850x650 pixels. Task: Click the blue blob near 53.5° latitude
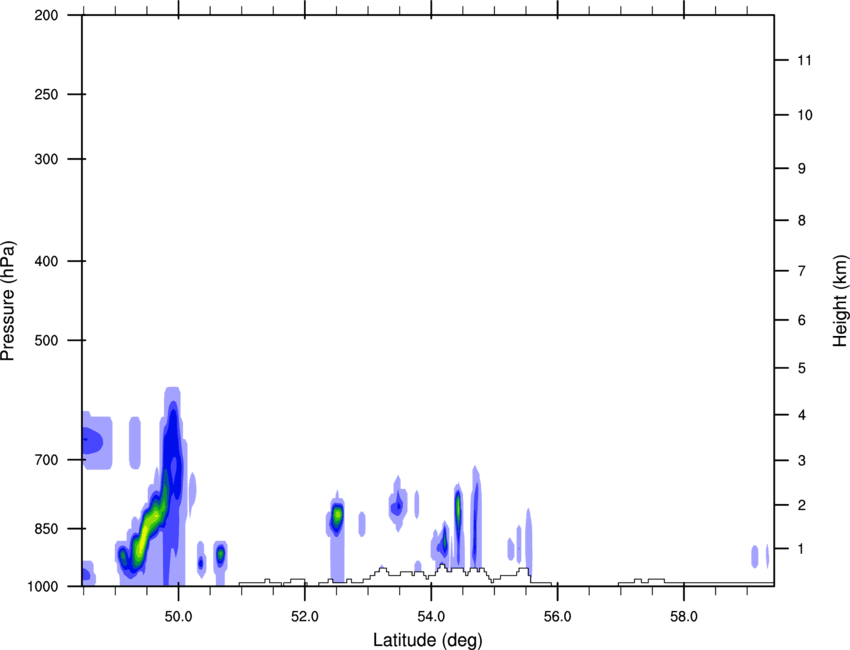click(398, 505)
